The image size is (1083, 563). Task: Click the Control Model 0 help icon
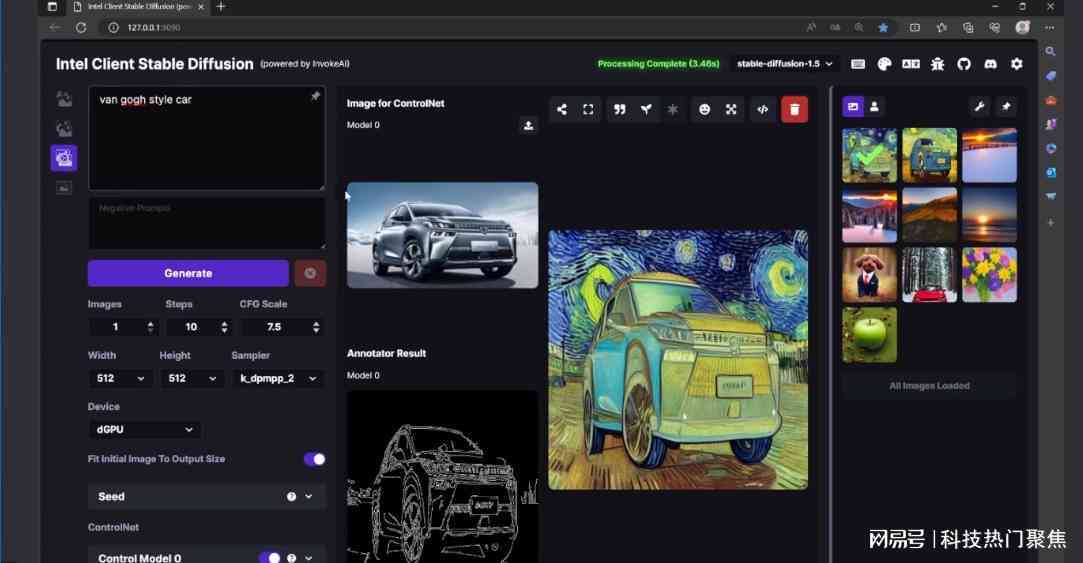[x=291, y=557]
